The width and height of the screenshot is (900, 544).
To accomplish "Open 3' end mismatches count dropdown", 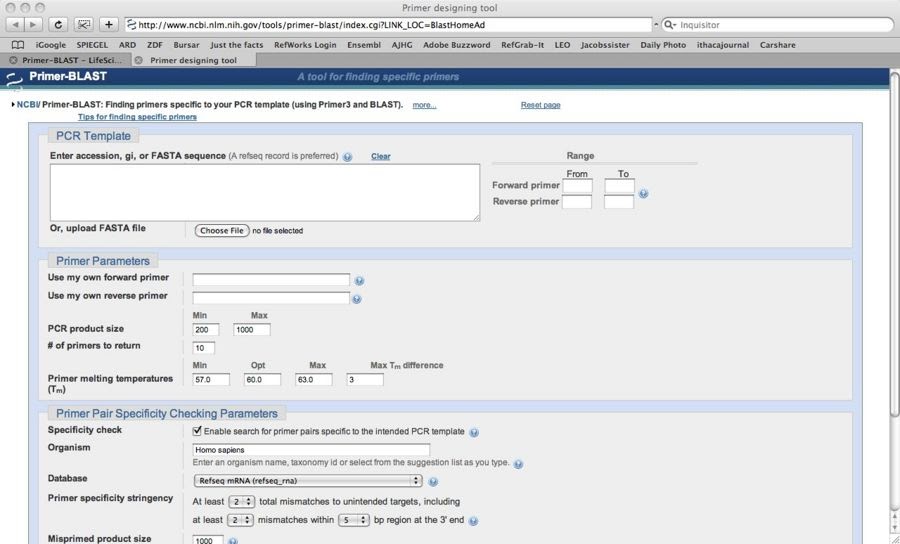I will tap(240, 520).
